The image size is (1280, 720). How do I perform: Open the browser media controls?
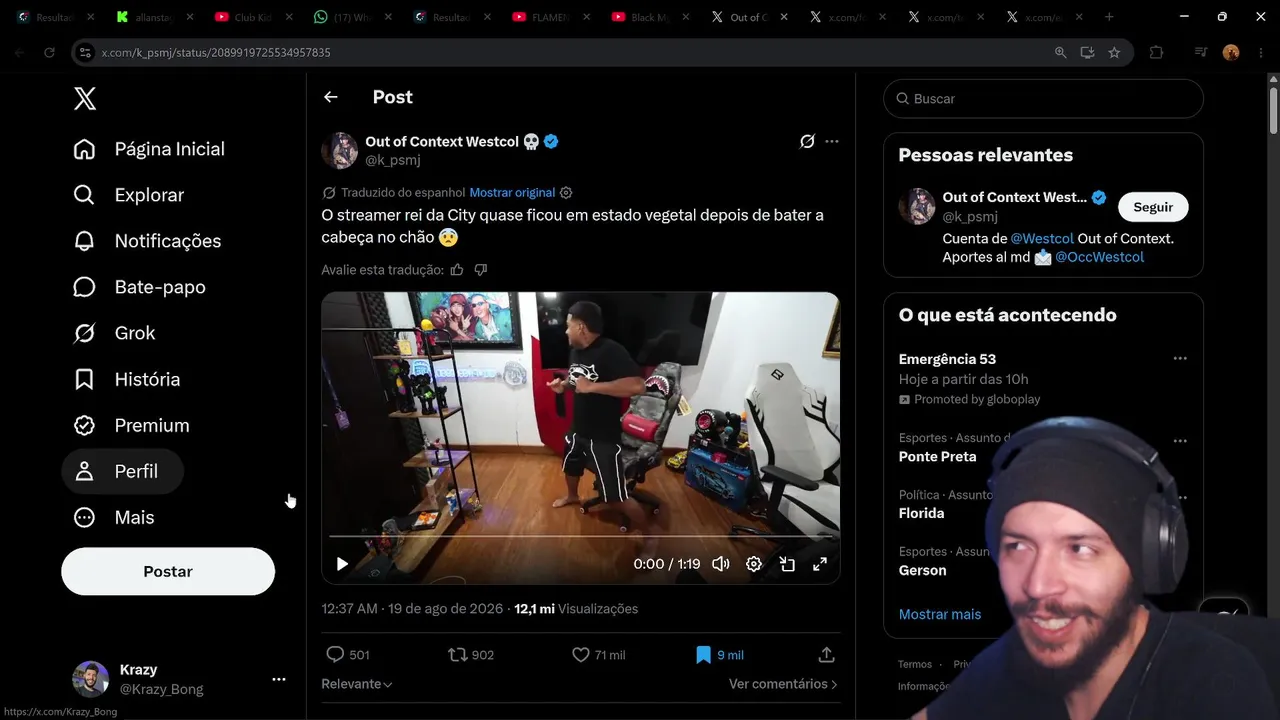1201,52
